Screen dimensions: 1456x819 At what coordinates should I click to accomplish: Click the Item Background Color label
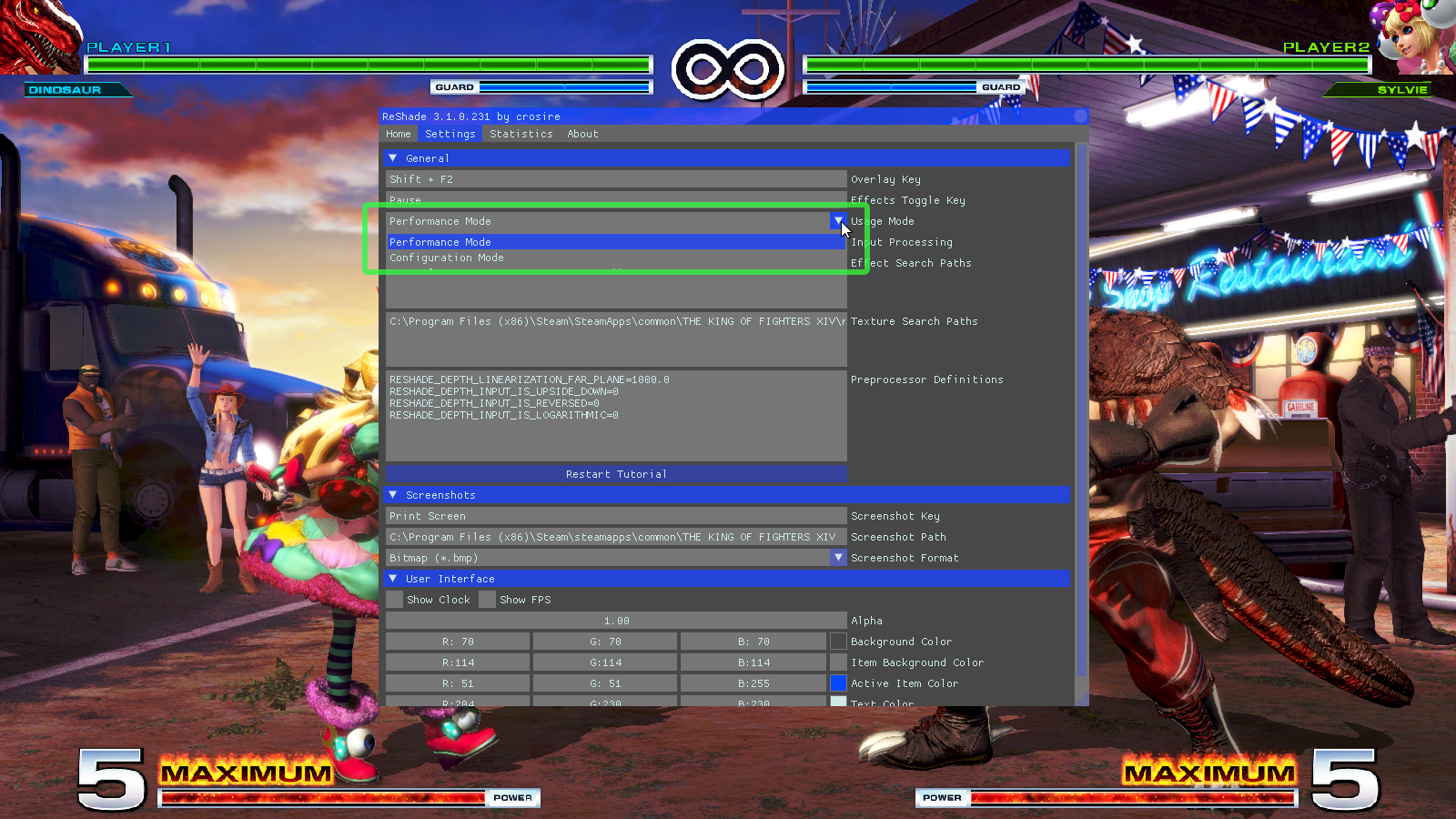[917, 662]
